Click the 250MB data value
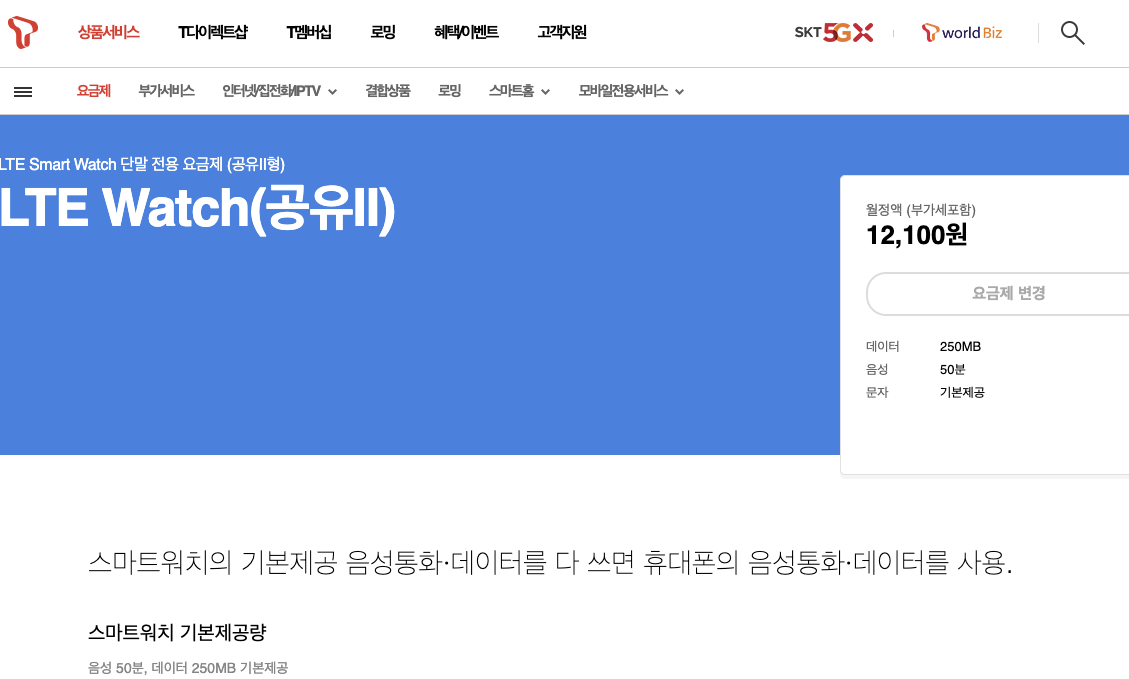Image resolution: width=1129 pixels, height=679 pixels. (960, 346)
